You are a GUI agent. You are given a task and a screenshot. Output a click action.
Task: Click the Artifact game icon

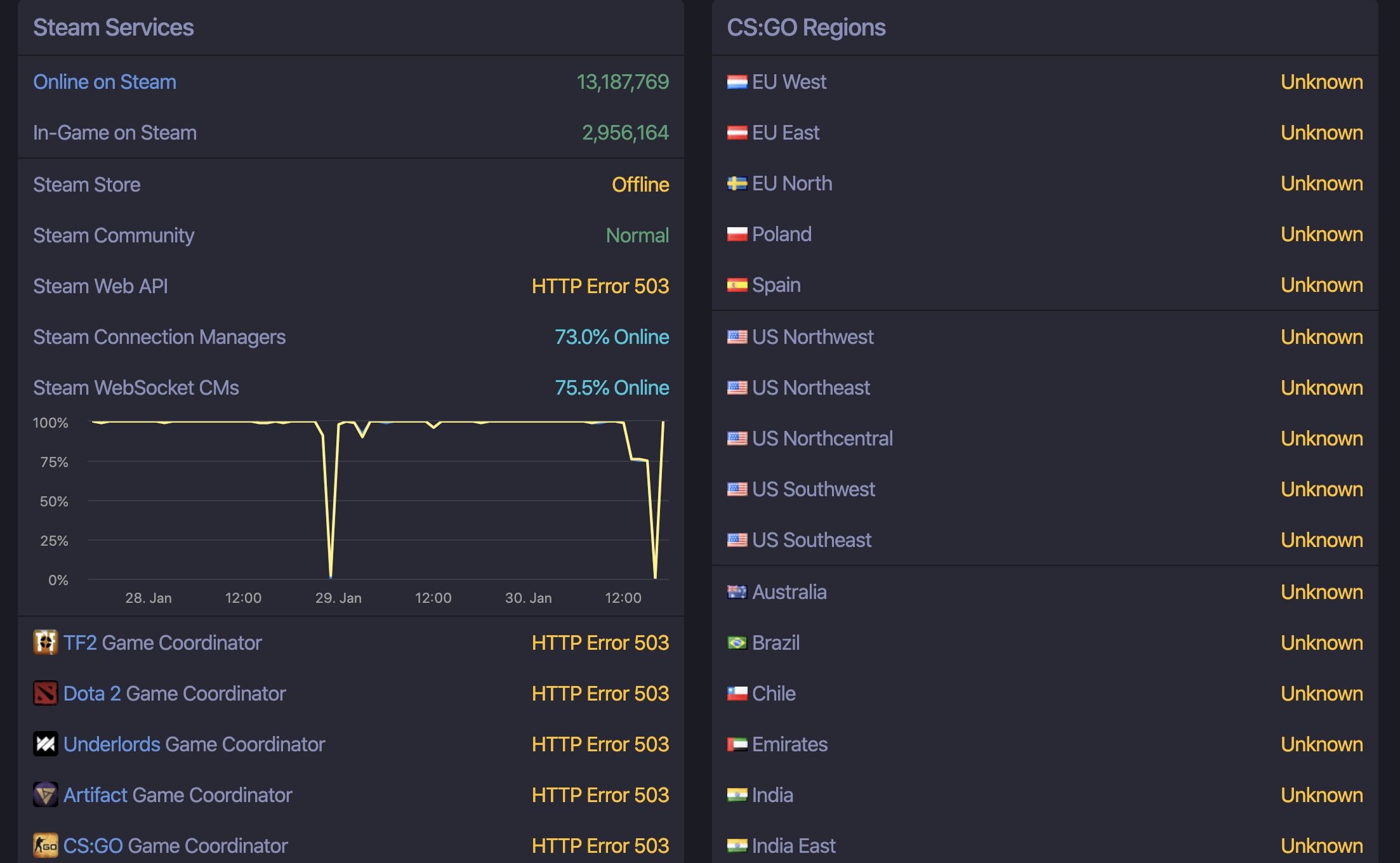tap(45, 794)
